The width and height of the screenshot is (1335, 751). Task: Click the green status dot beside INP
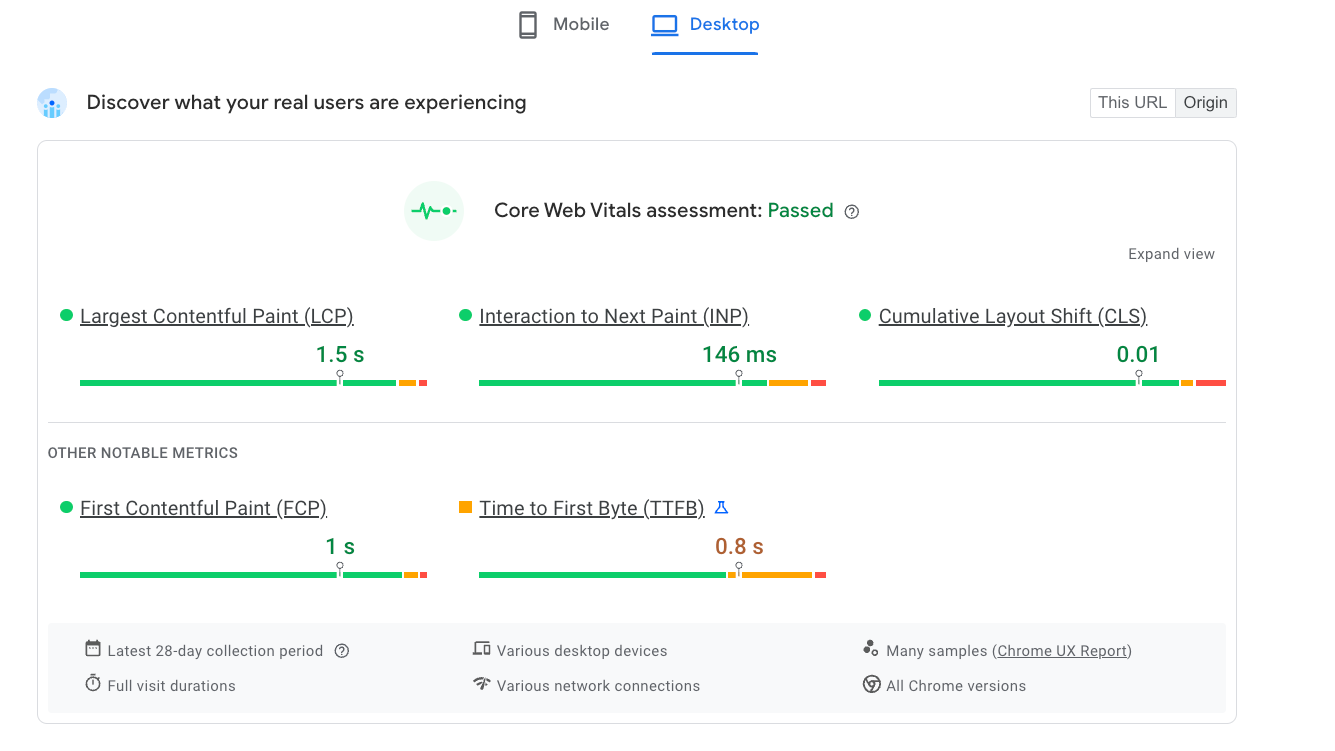pos(465,315)
